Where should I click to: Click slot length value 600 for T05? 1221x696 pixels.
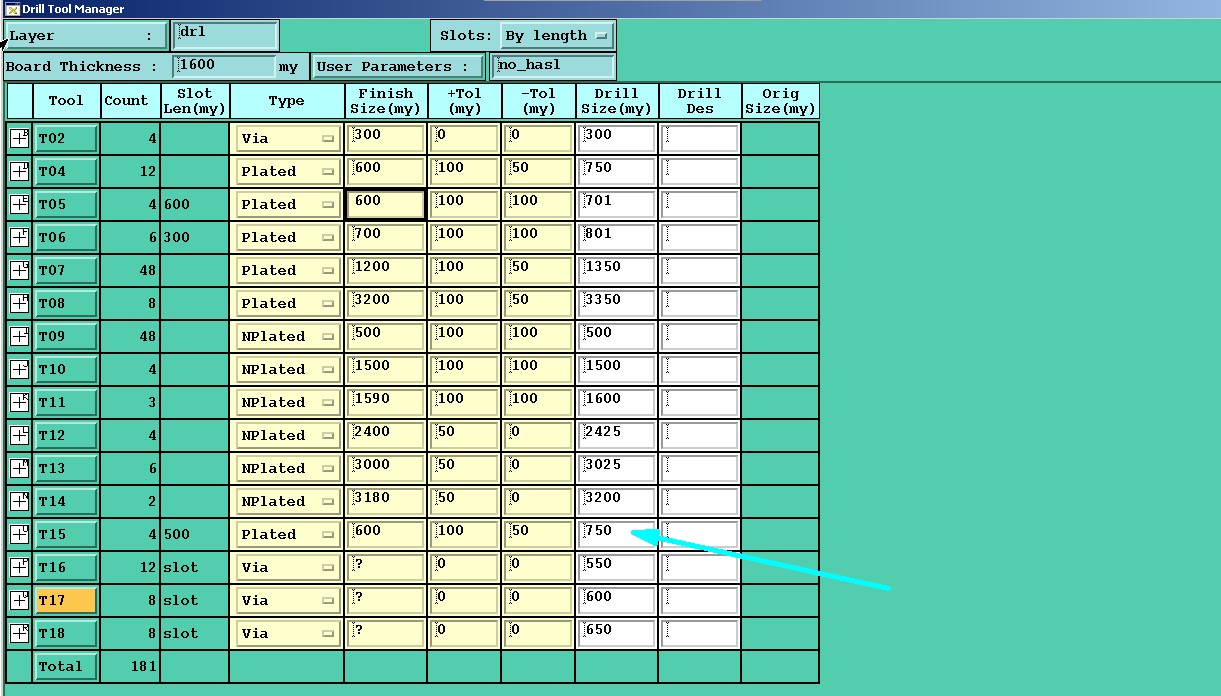[177, 204]
